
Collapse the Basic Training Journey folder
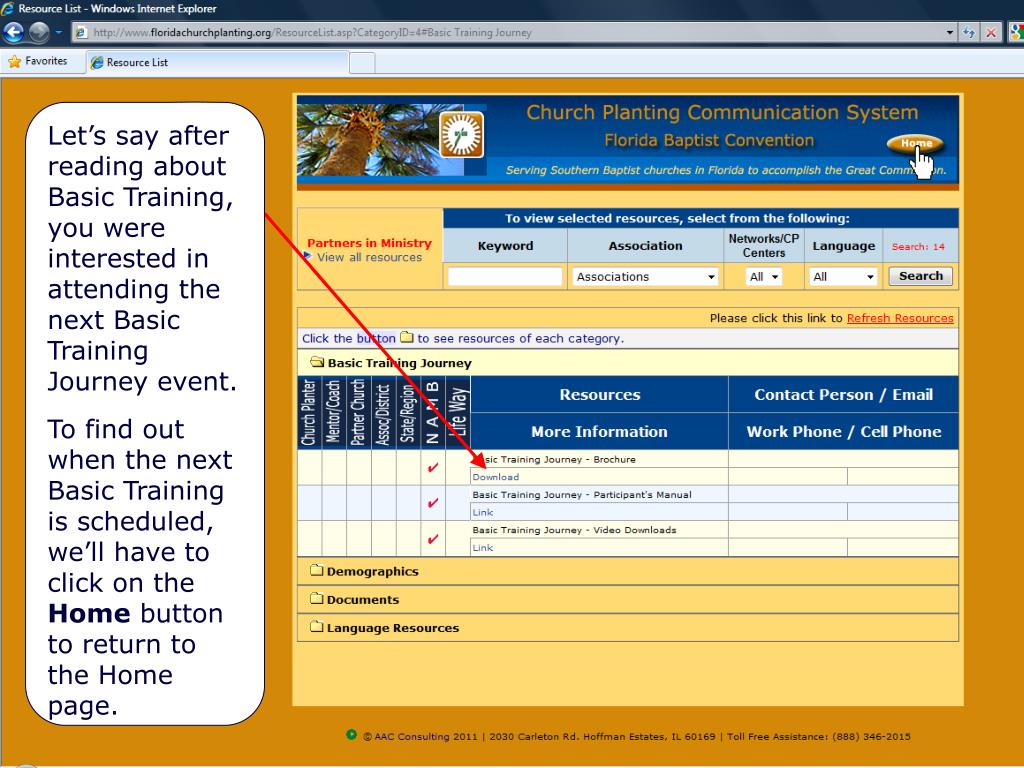(x=317, y=362)
